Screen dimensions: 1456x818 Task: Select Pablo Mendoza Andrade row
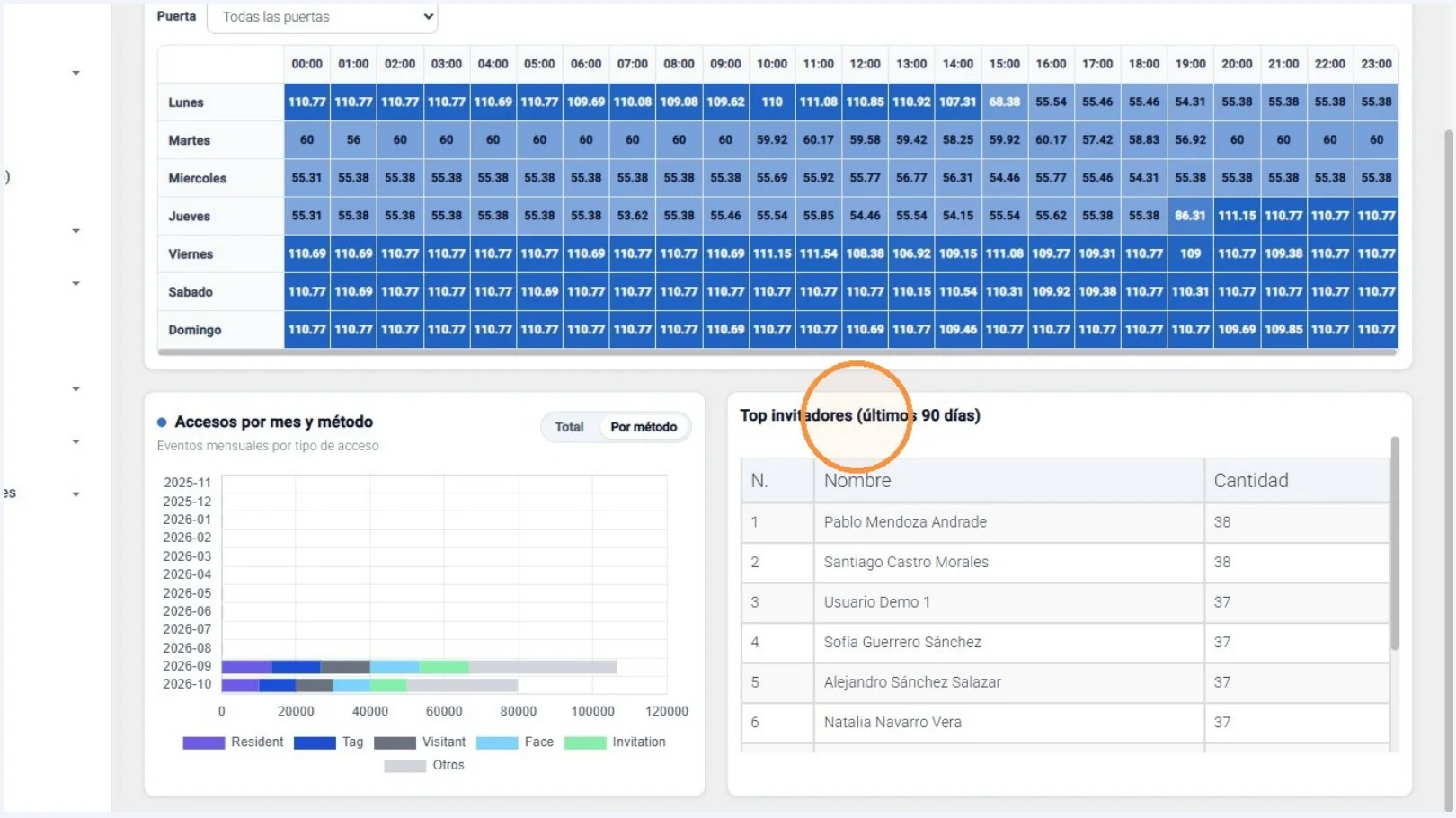(1065, 522)
